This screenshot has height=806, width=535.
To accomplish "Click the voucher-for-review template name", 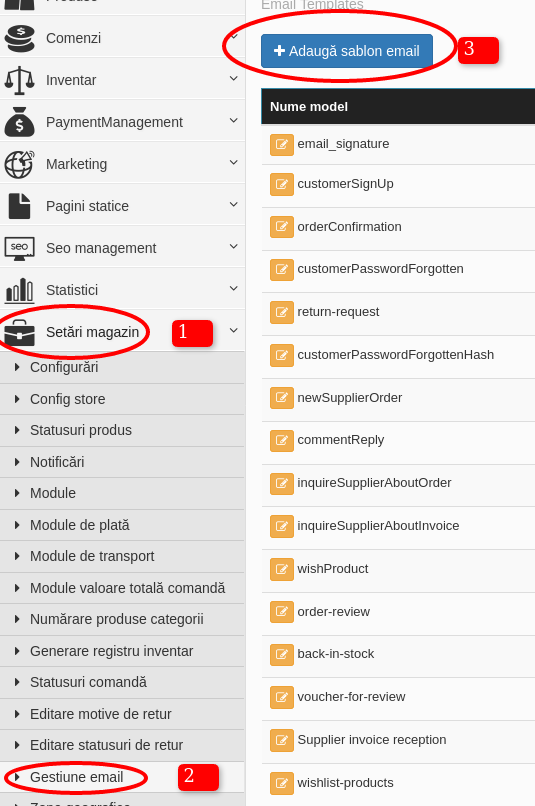I will (x=351, y=697).
